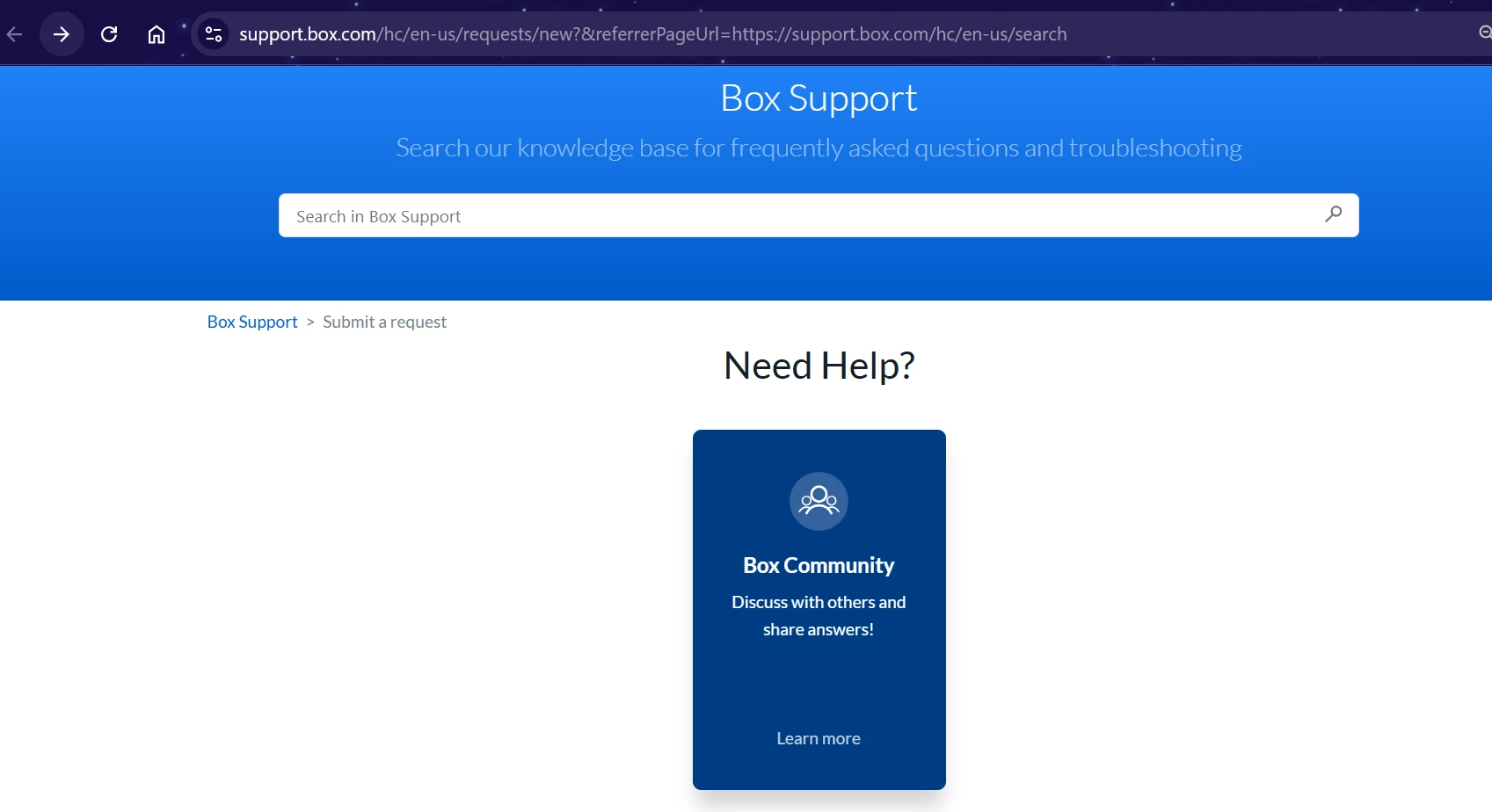Open the zoom icon in the address bar
Viewport: 1492px width, 812px height.
(x=1484, y=33)
